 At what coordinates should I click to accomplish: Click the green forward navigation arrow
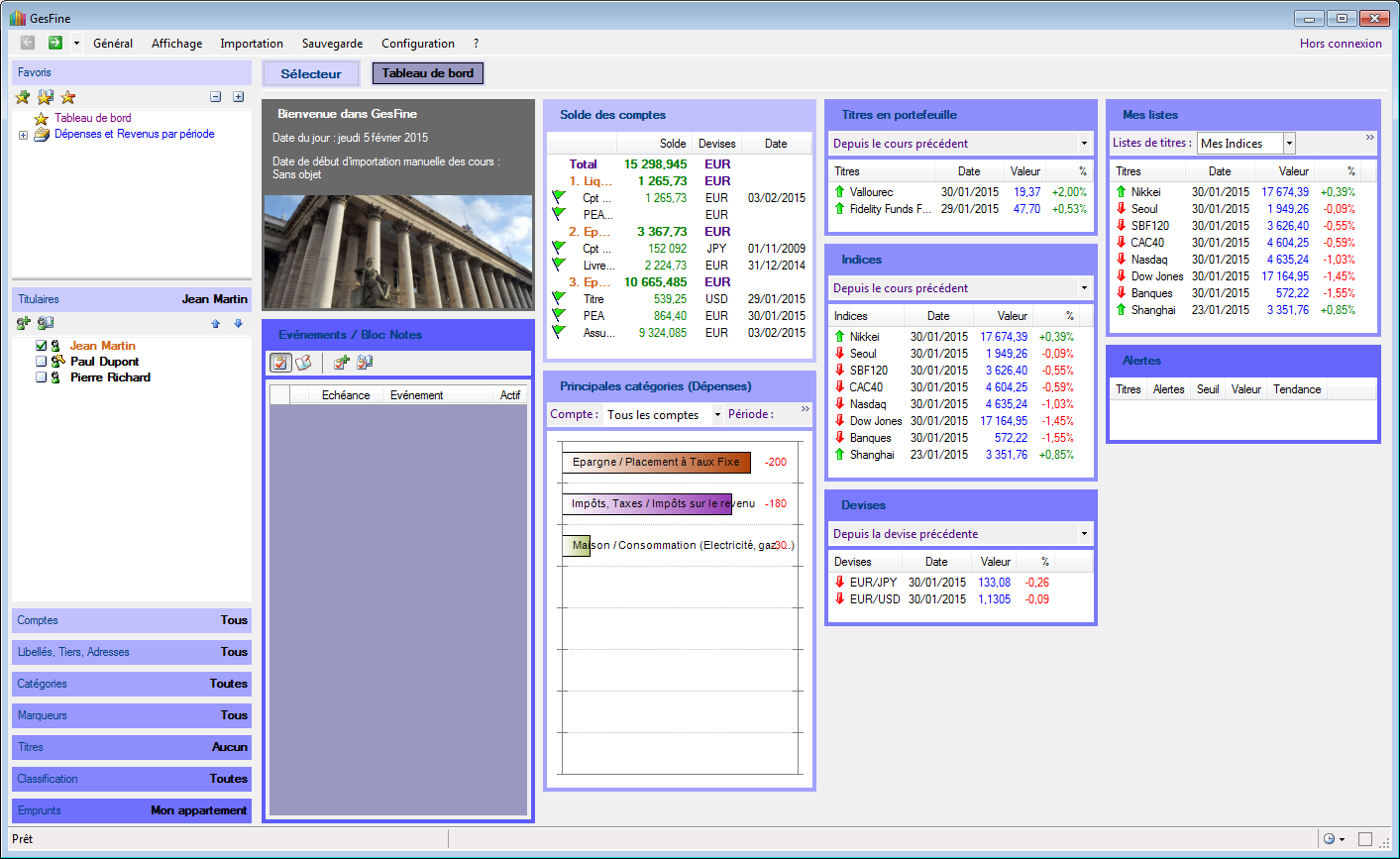coord(55,43)
